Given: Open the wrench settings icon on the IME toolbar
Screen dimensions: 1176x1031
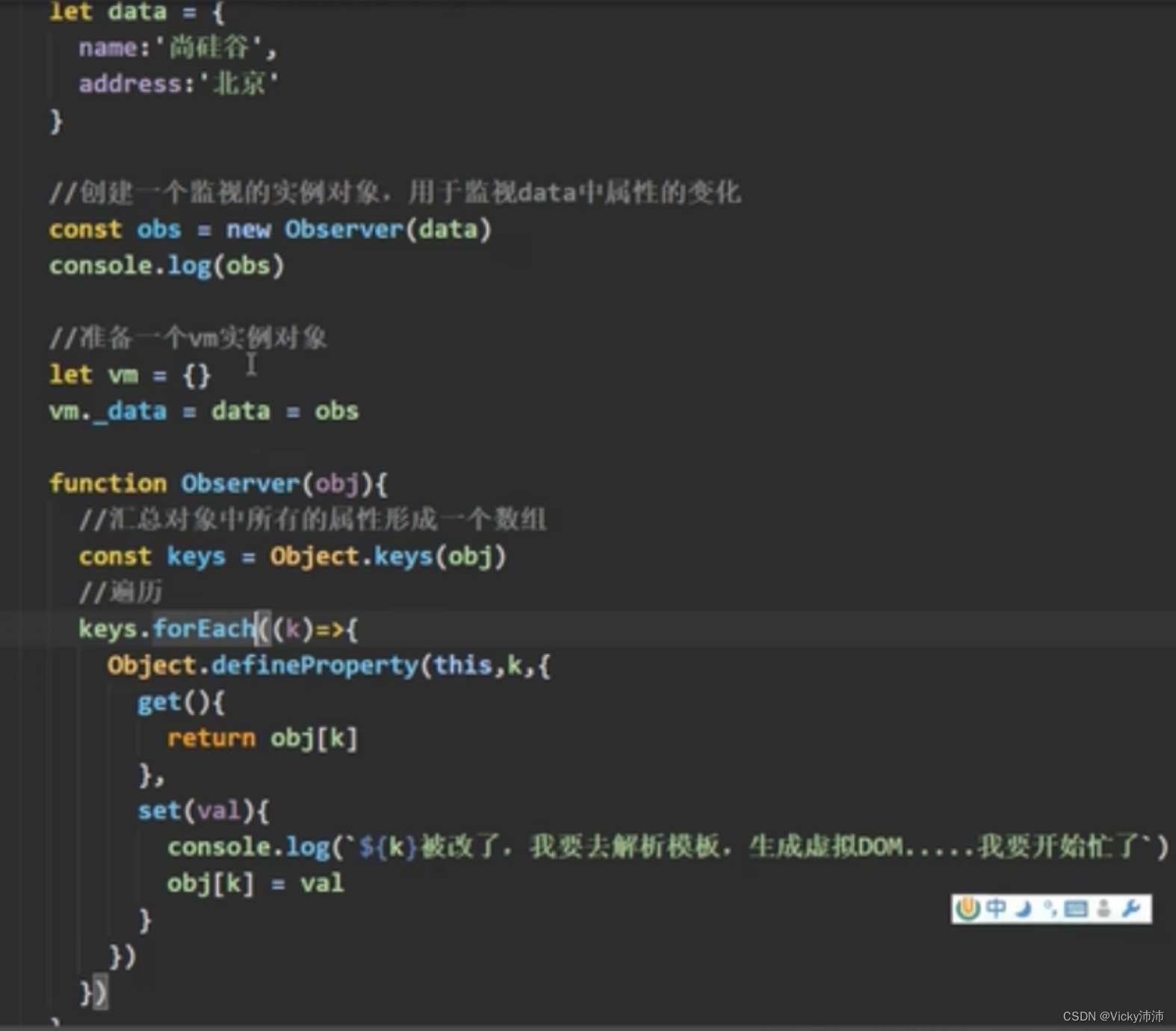Looking at the screenshot, I should (x=1130, y=908).
